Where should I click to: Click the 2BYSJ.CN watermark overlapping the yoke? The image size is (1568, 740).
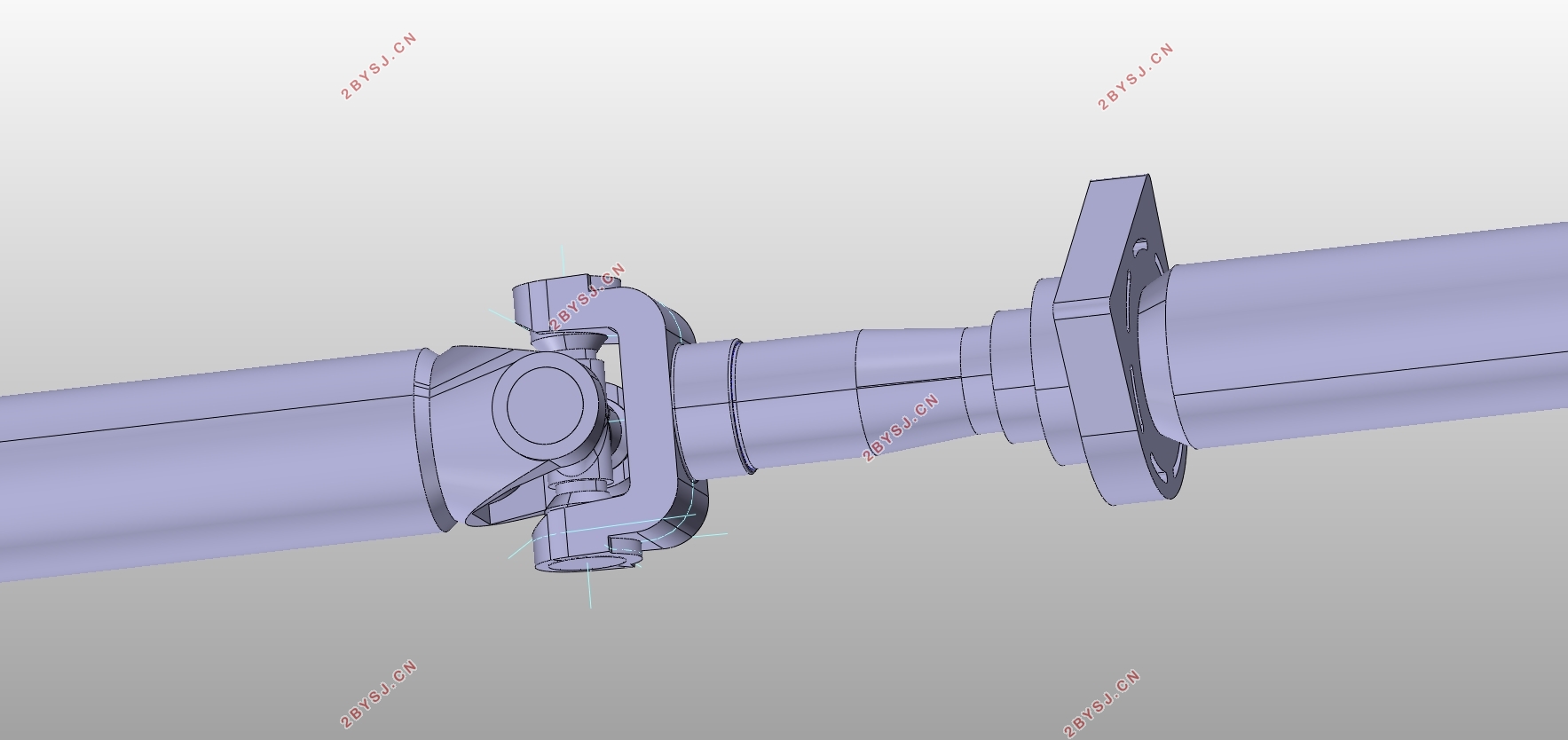click(587, 297)
